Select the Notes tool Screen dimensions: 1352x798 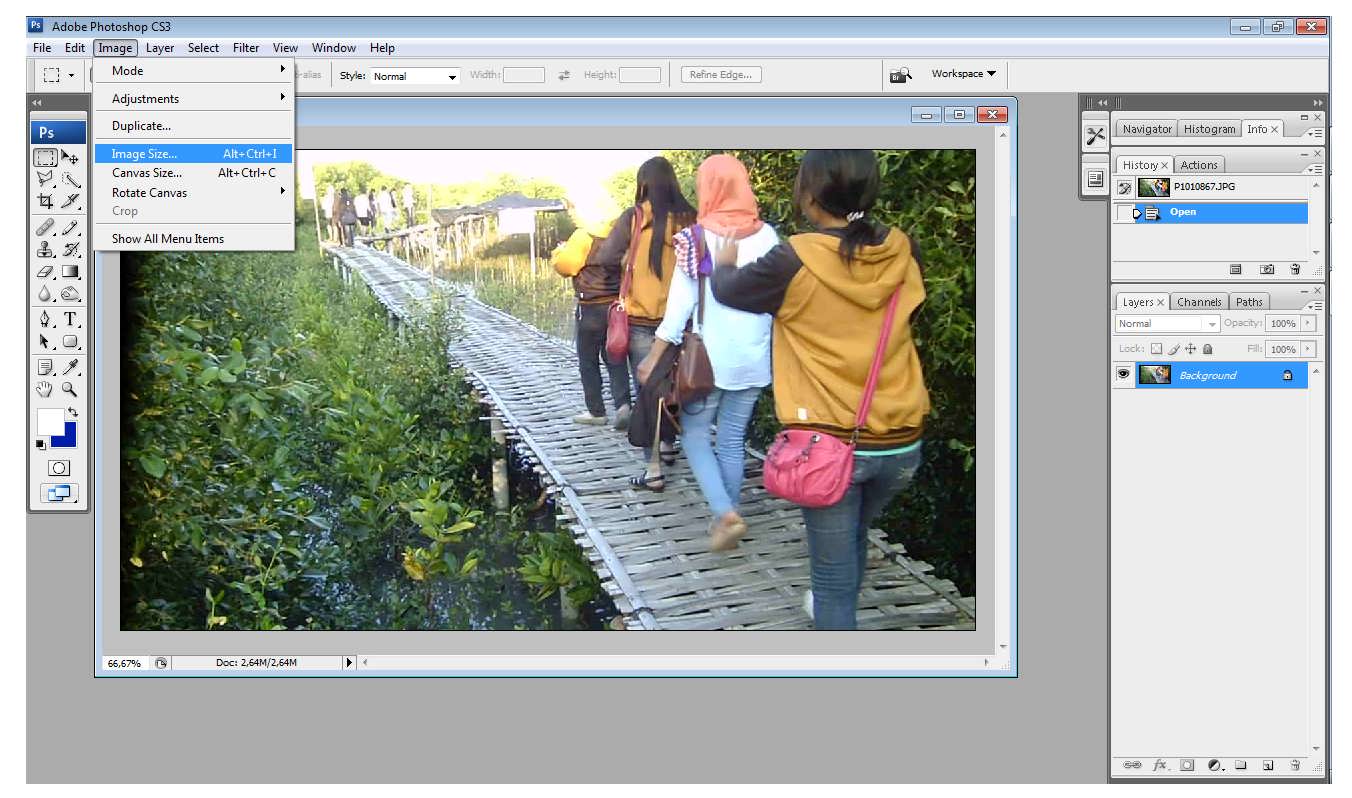46,368
